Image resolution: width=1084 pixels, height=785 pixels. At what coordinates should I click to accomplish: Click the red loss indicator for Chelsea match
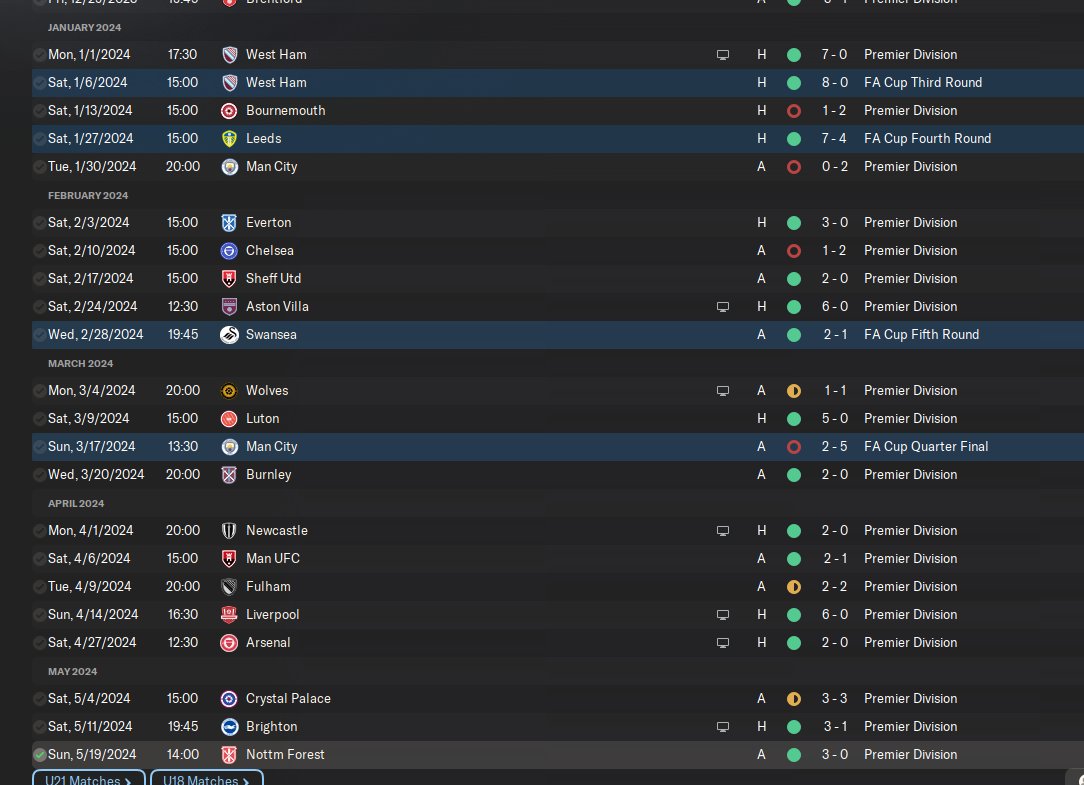794,251
